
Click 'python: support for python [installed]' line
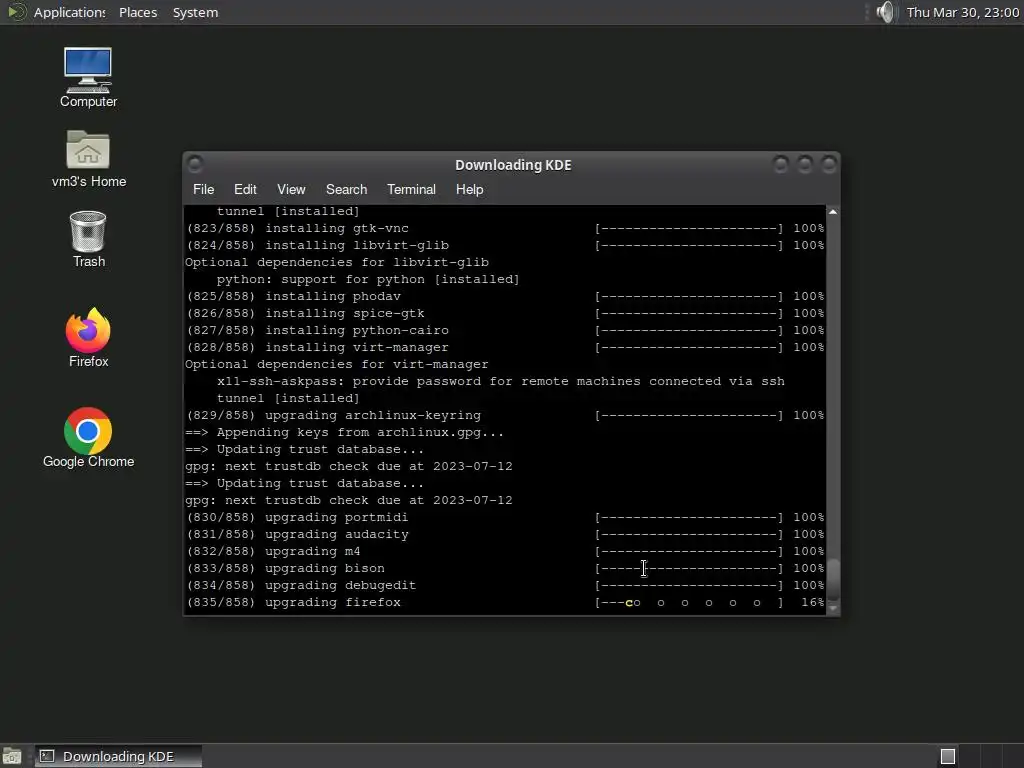[x=368, y=280]
